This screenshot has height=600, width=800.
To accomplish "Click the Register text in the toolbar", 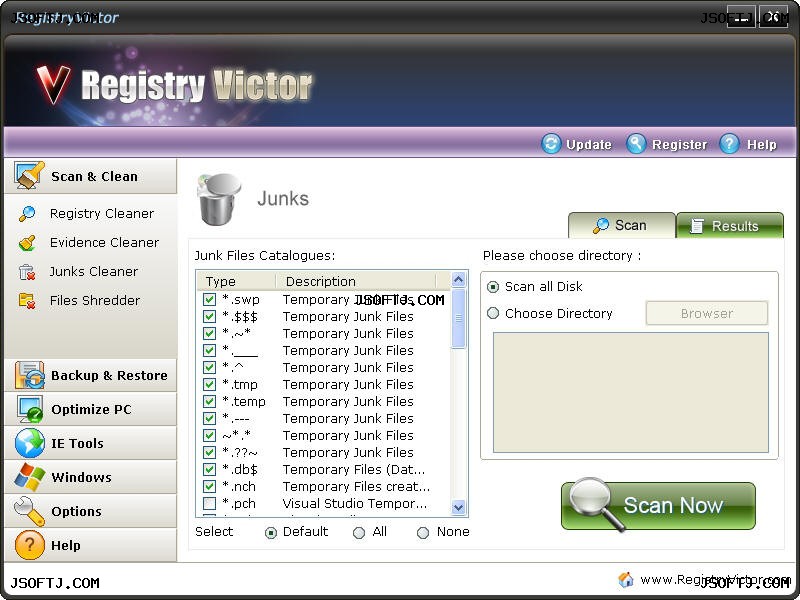I will [x=679, y=145].
